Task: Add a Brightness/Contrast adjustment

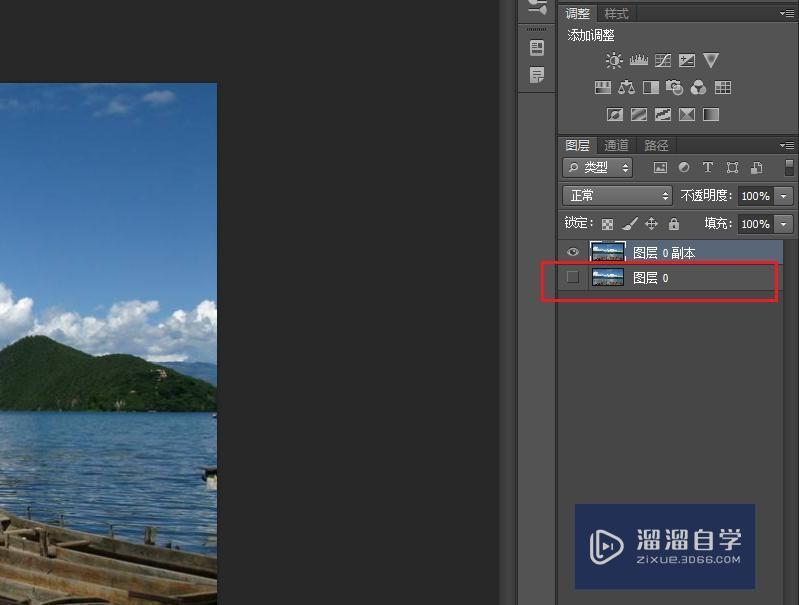Action: tap(614, 61)
